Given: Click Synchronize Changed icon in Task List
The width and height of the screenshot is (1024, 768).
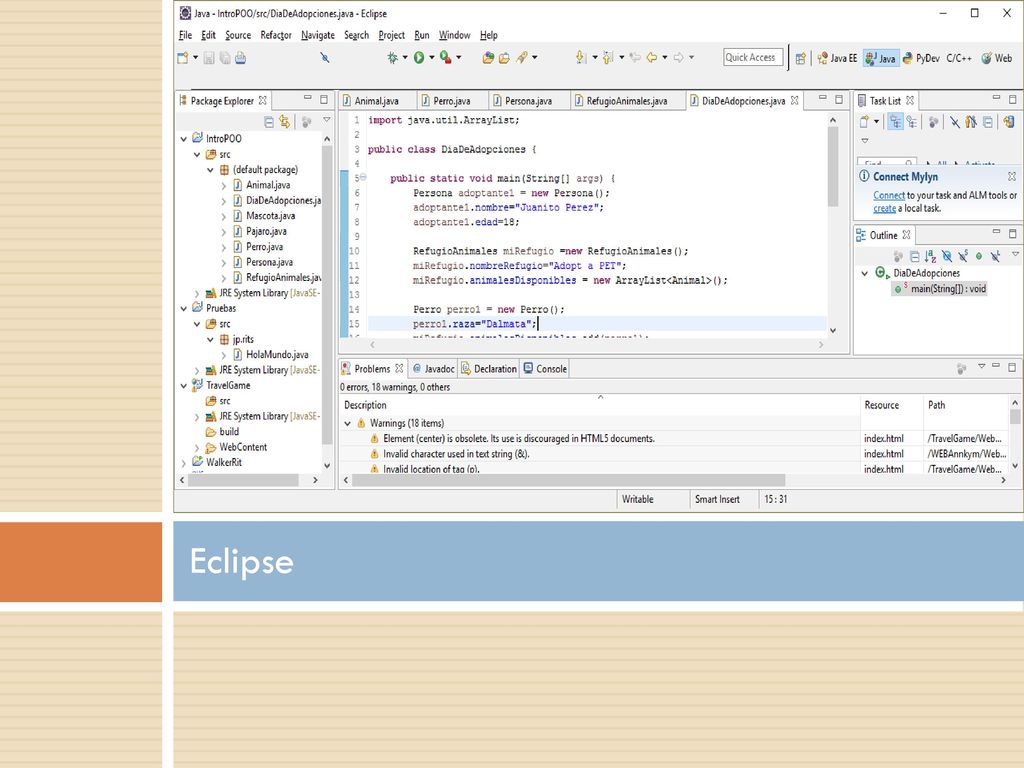Looking at the screenshot, I should [x=1009, y=121].
